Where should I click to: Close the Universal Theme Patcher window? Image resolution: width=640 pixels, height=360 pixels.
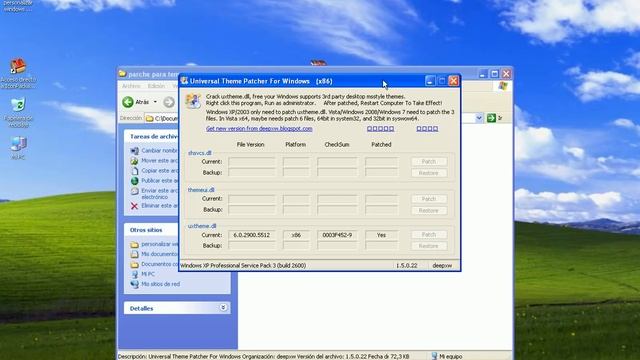(x=453, y=81)
